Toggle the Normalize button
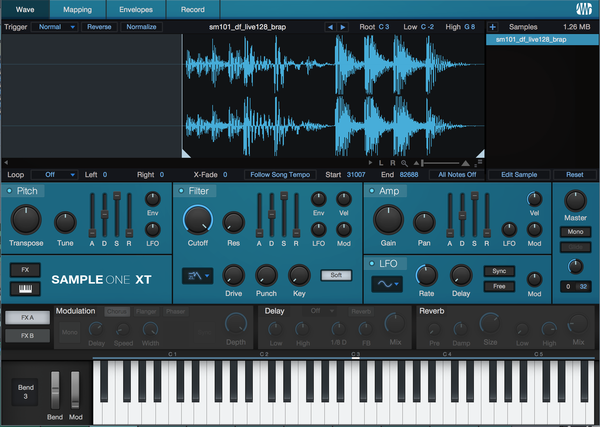 coord(141,27)
